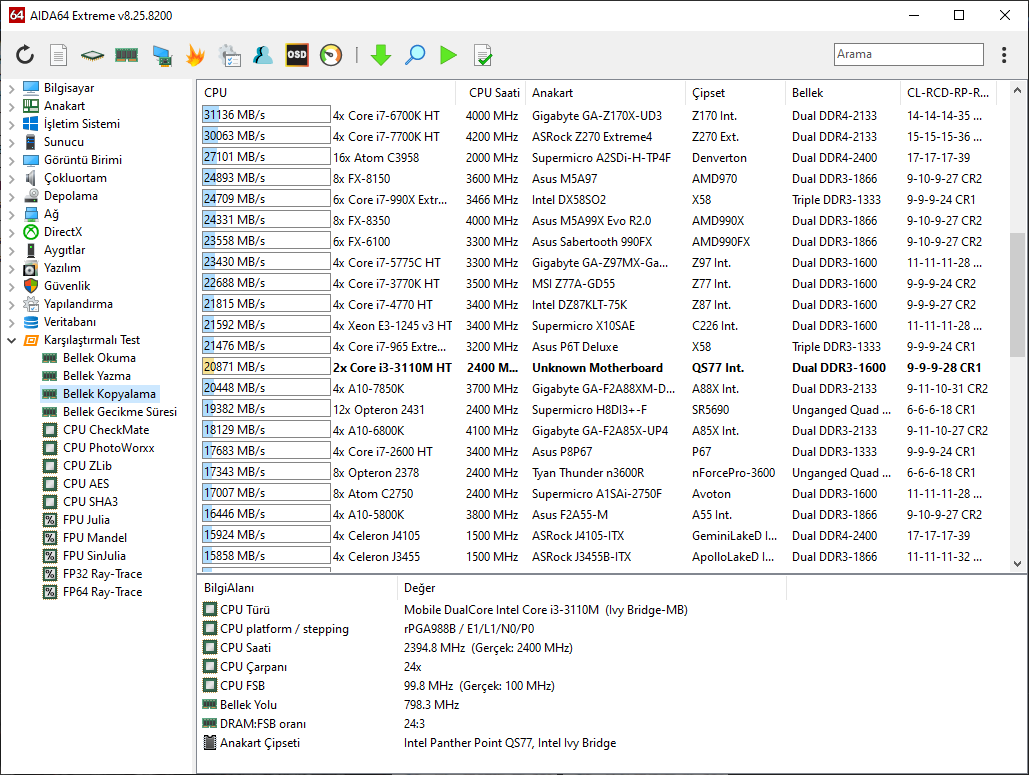Click the monitor diagnostics toolbar icon
The height and width of the screenshot is (775, 1029).
(161, 55)
